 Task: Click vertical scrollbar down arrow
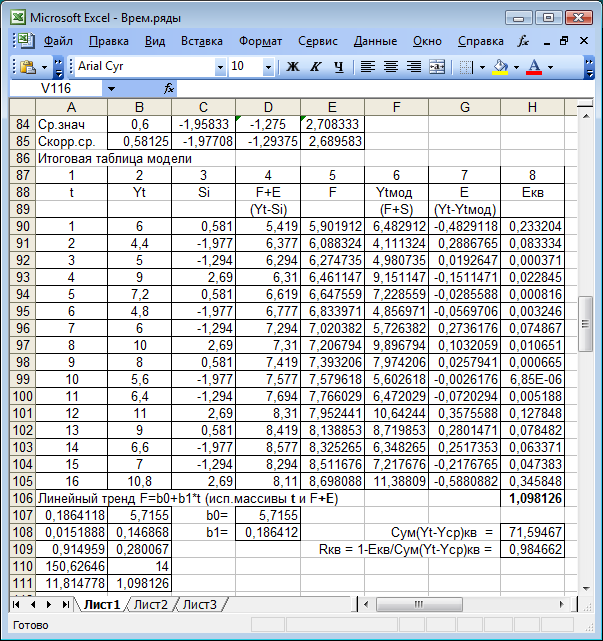[x=586, y=589]
